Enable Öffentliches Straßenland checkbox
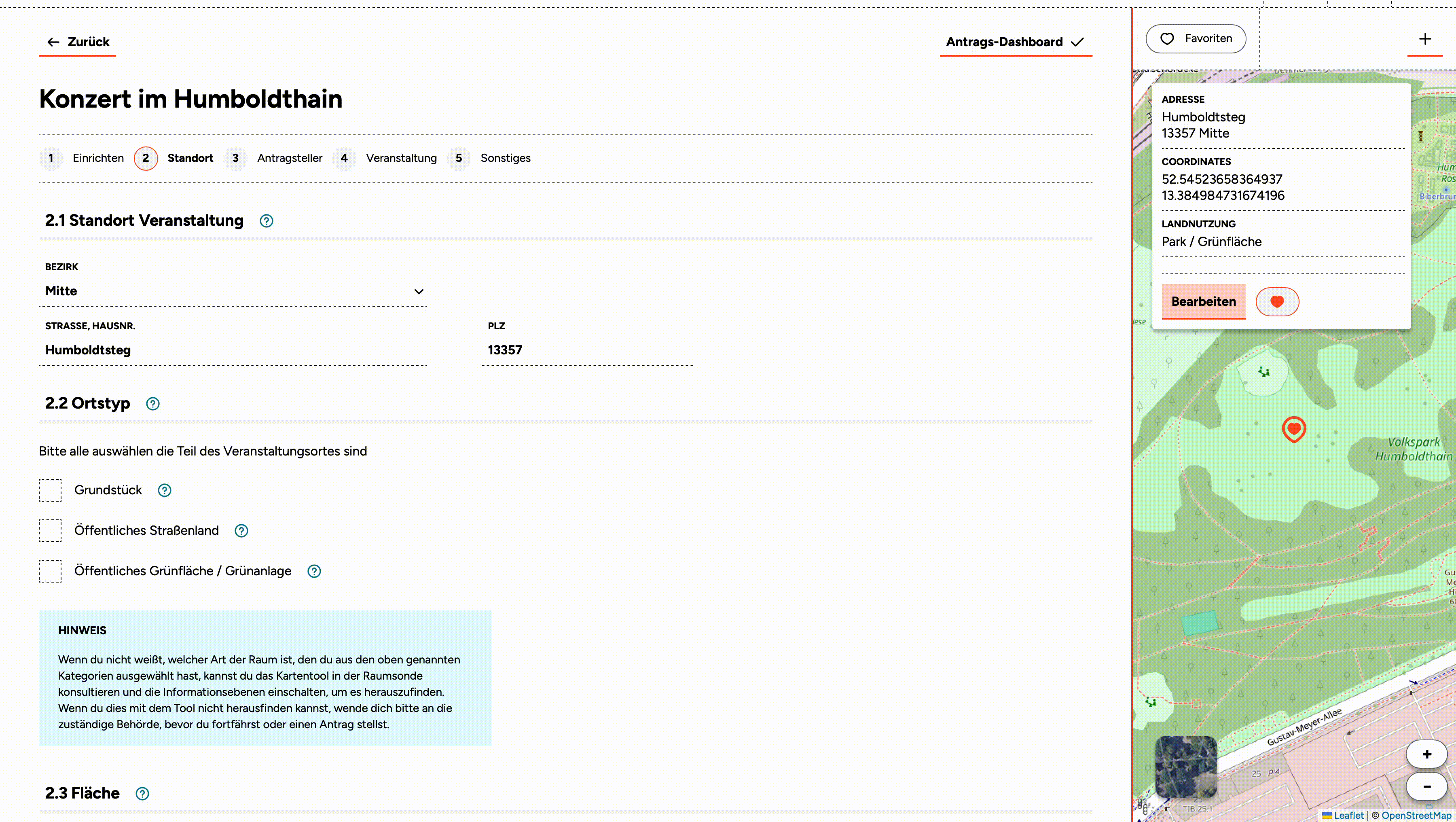The width and height of the screenshot is (1456, 822). coord(50,531)
